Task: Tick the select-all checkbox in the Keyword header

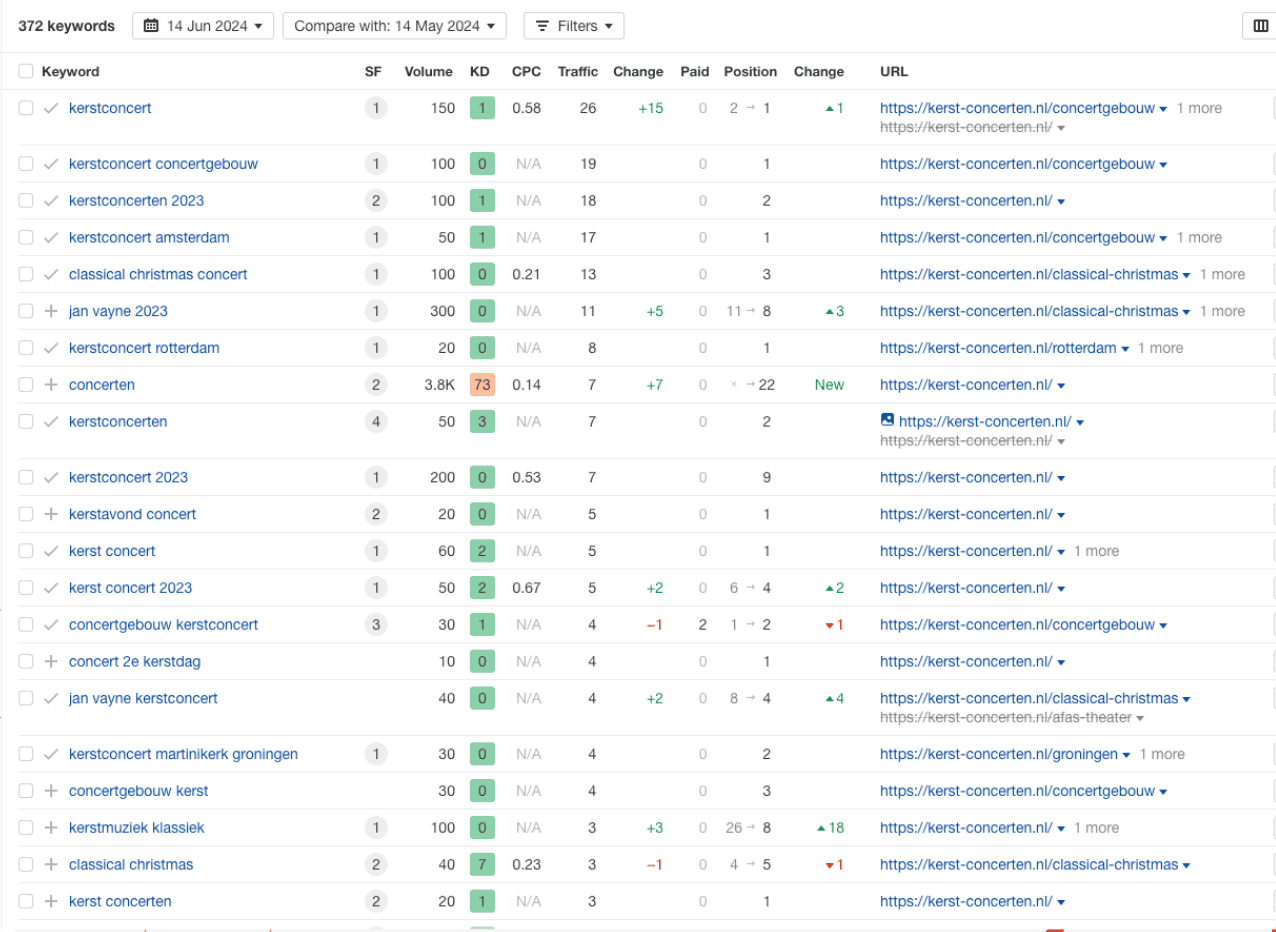Action: click(x=26, y=72)
